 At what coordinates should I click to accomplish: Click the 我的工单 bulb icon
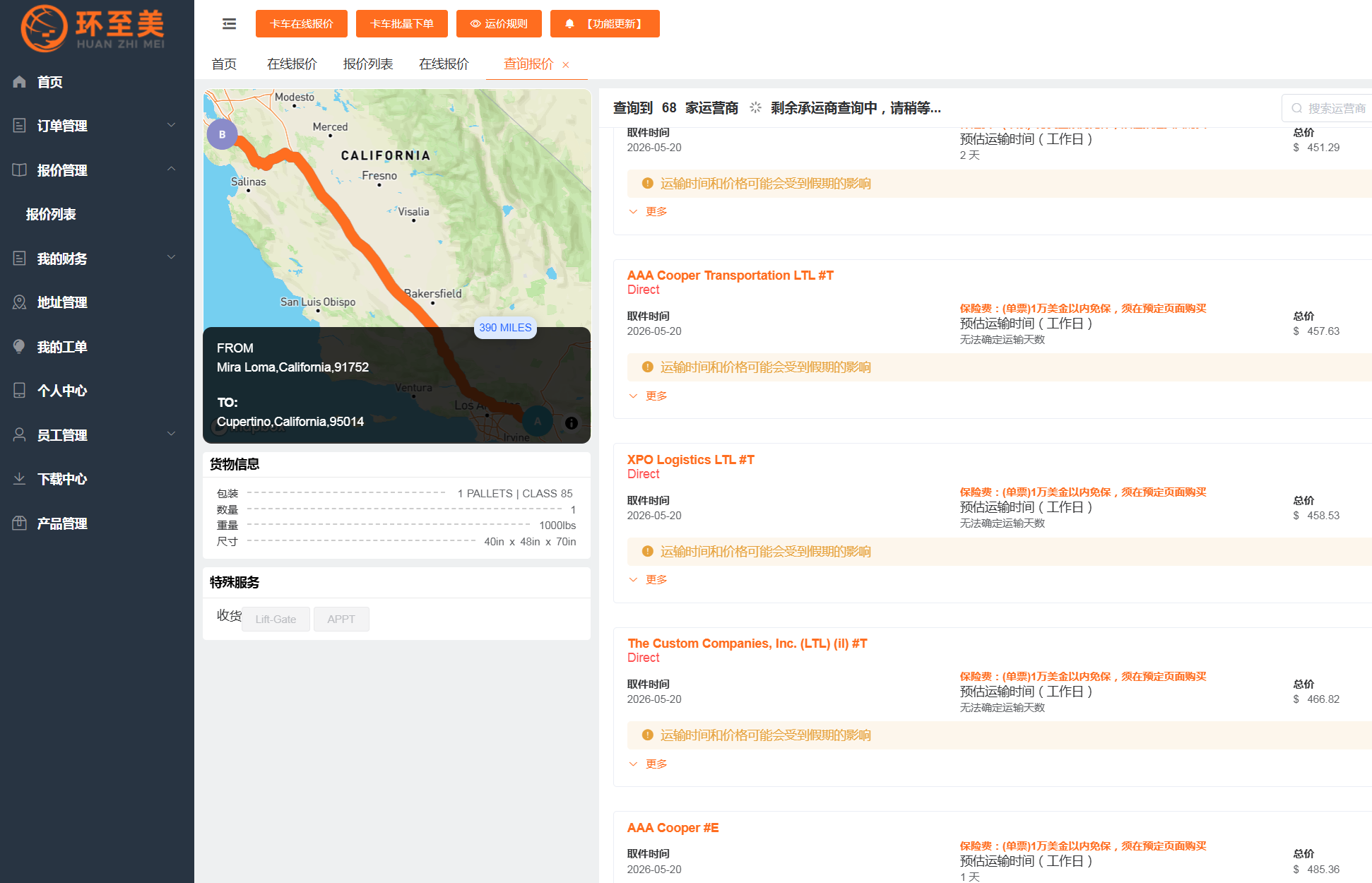tap(20, 347)
